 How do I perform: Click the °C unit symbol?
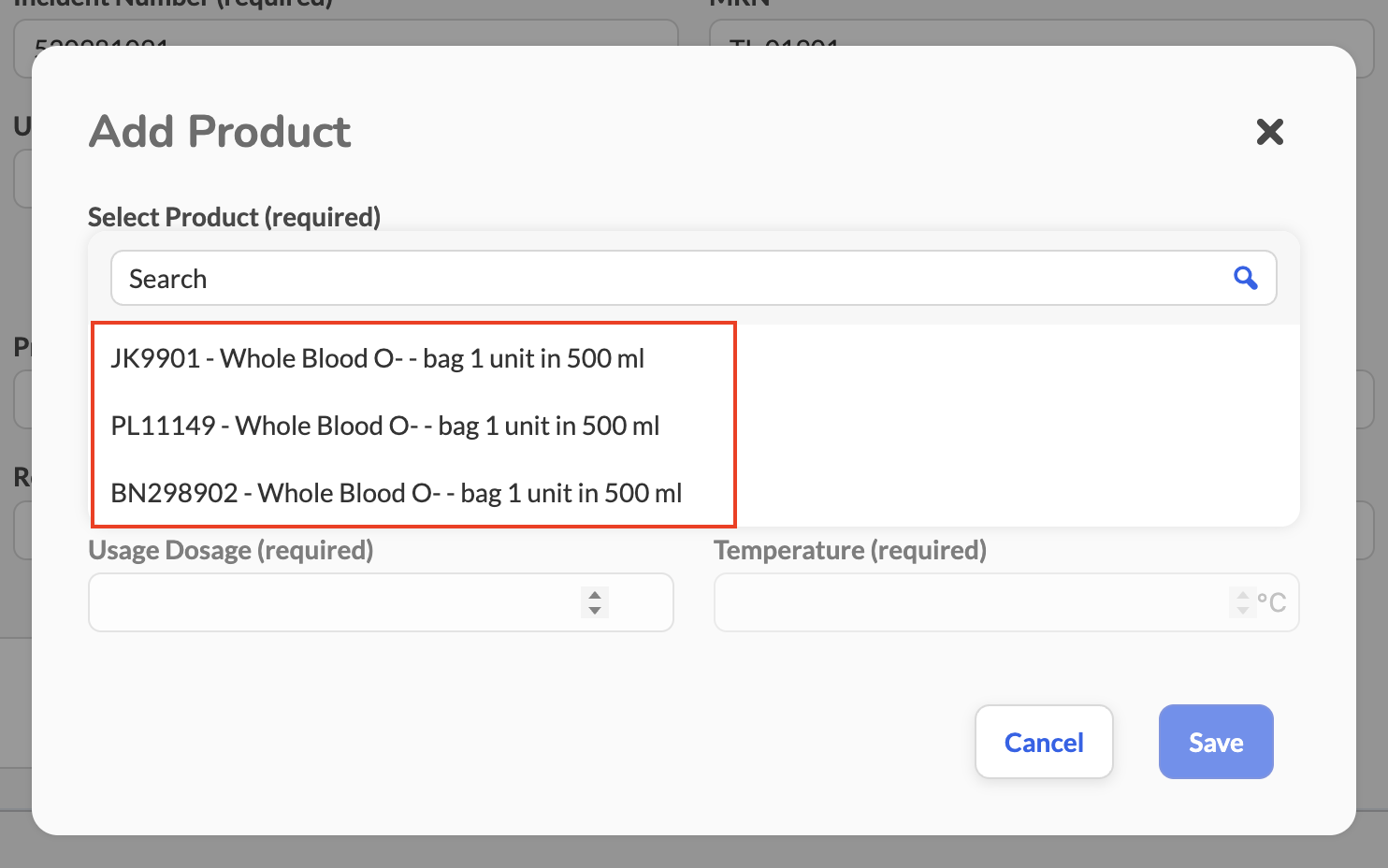(1272, 602)
